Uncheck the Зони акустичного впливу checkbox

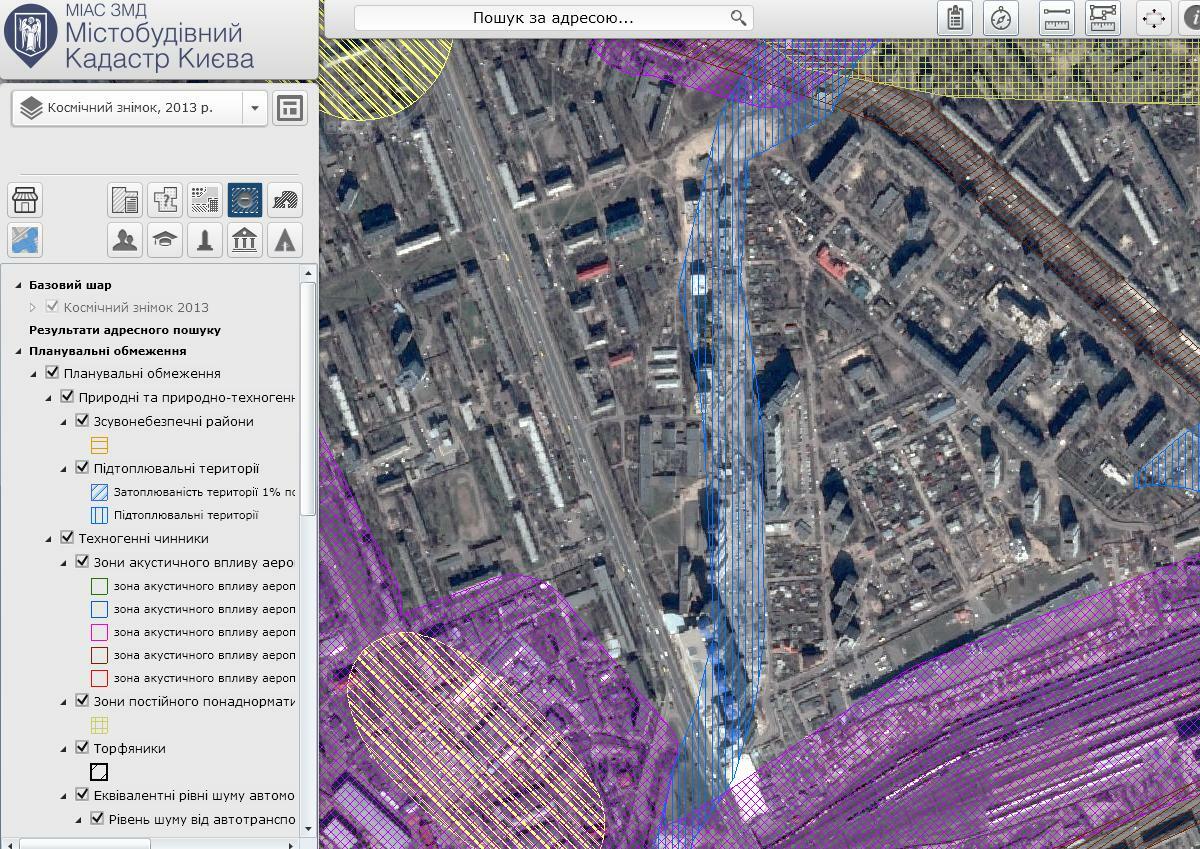click(x=83, y=562)
